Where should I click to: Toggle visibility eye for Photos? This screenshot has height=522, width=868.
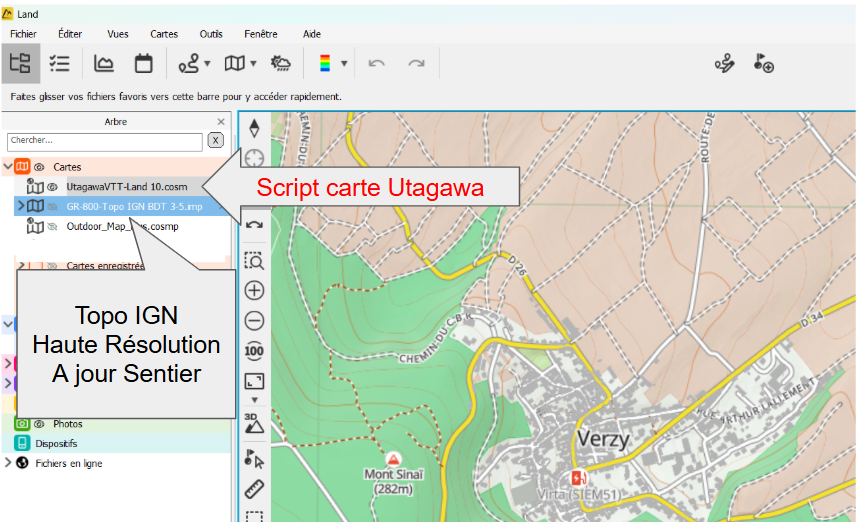40,424
